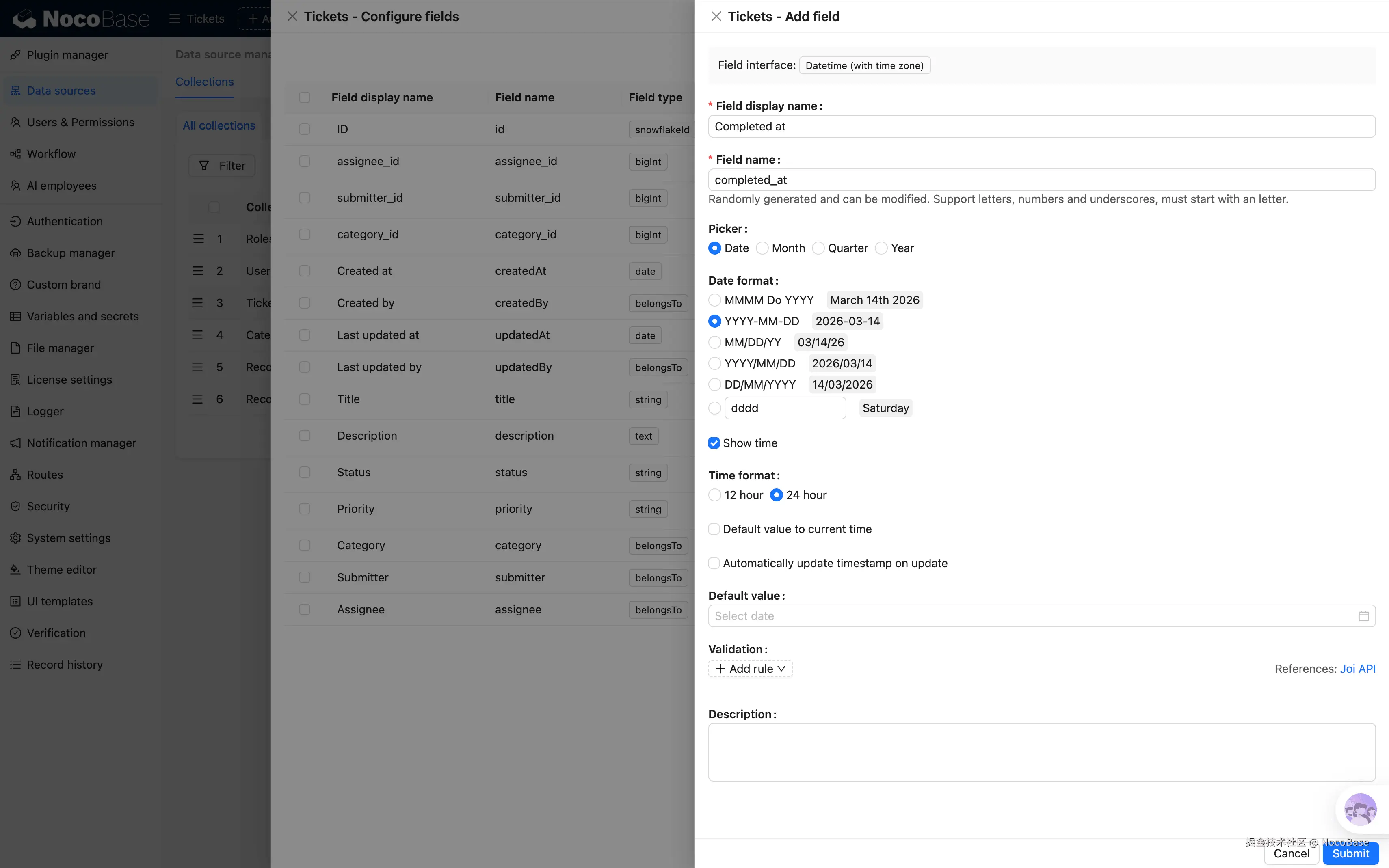Open AI employees panel
Image resolution: width=1389 pixels, height=868 pixels.
pyautogui.click(x=61, y=186)
